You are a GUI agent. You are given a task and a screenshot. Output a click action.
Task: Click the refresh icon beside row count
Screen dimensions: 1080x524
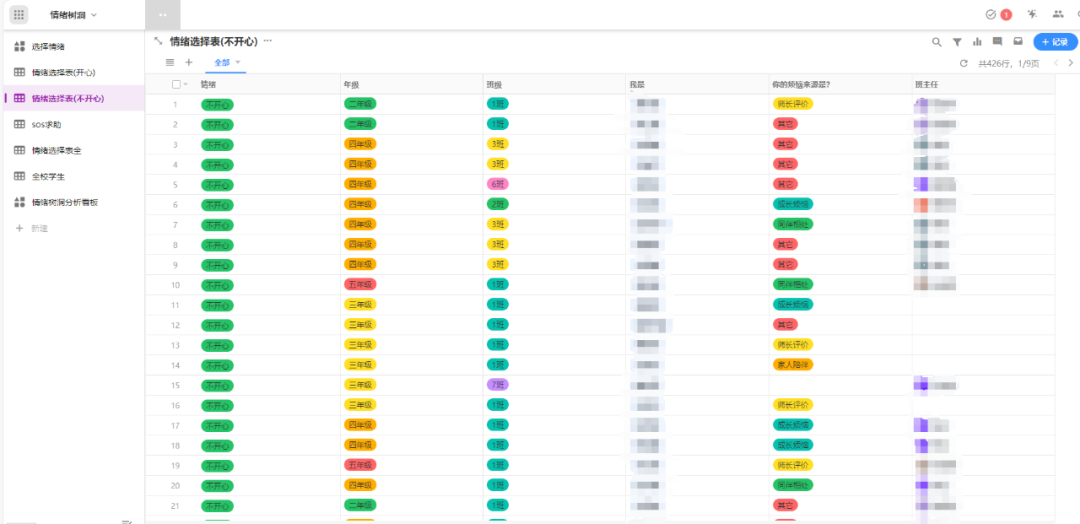(964, 63)
